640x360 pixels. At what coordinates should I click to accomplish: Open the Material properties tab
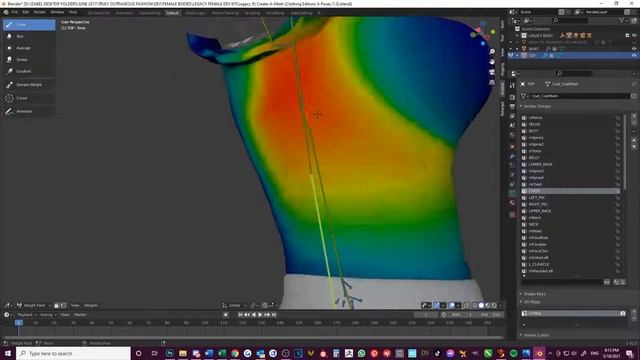[x=512, y=203]
